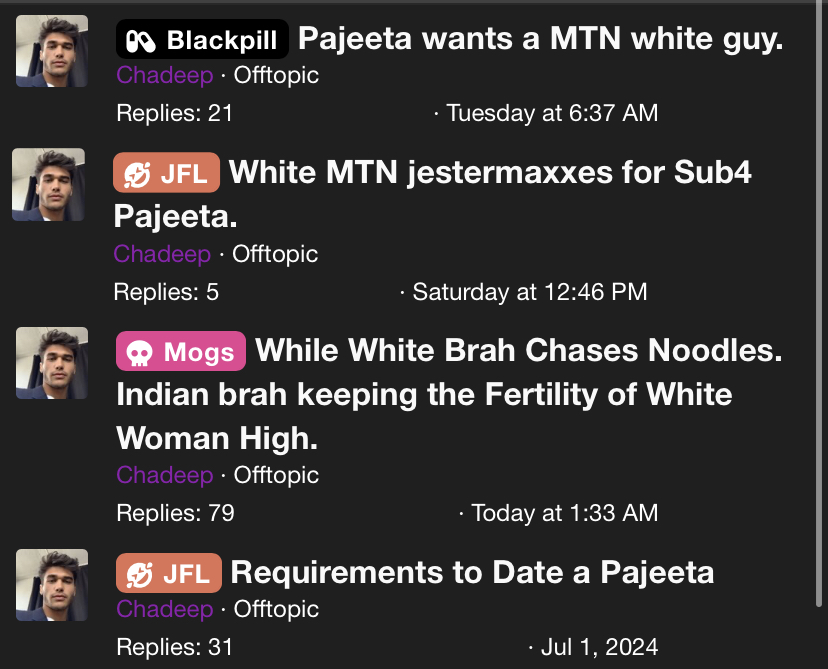Image resolution: width=828 pixels, height=669 pixels.
Task: Click Chadeep username under the Blackpill thread
Action: (x=165, y=75)
